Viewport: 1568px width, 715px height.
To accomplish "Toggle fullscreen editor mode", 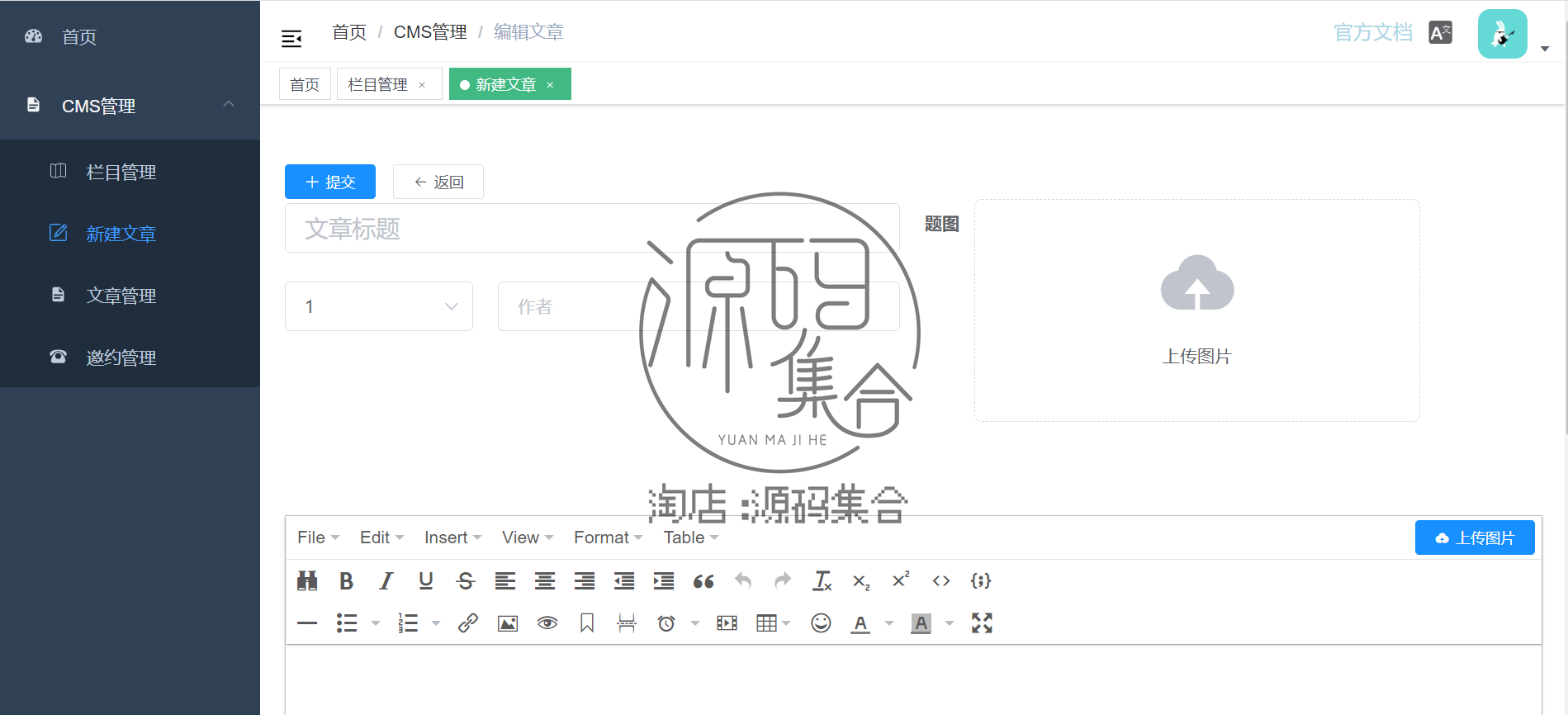I will 982,623.
